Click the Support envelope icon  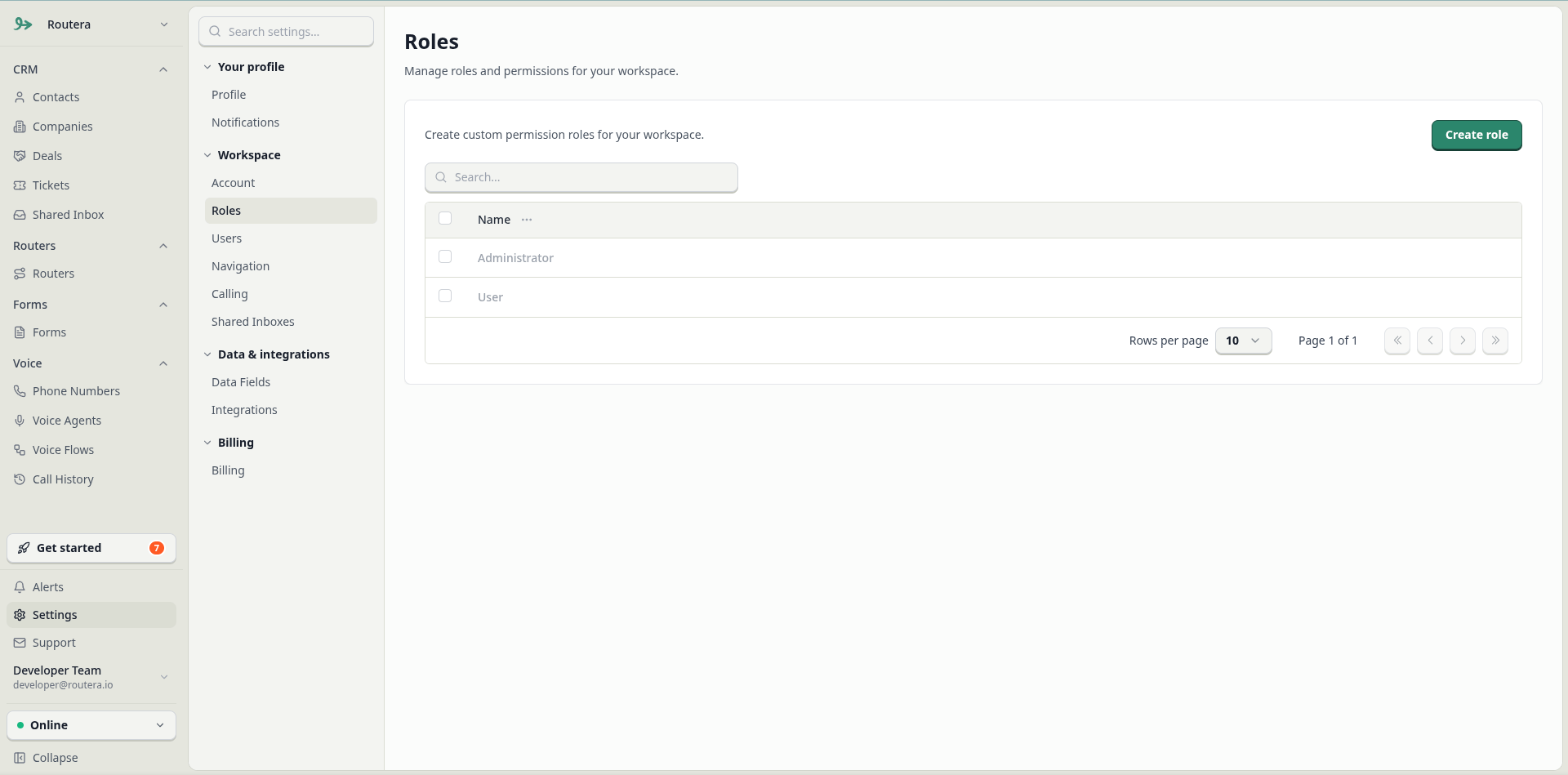point(20,643)
